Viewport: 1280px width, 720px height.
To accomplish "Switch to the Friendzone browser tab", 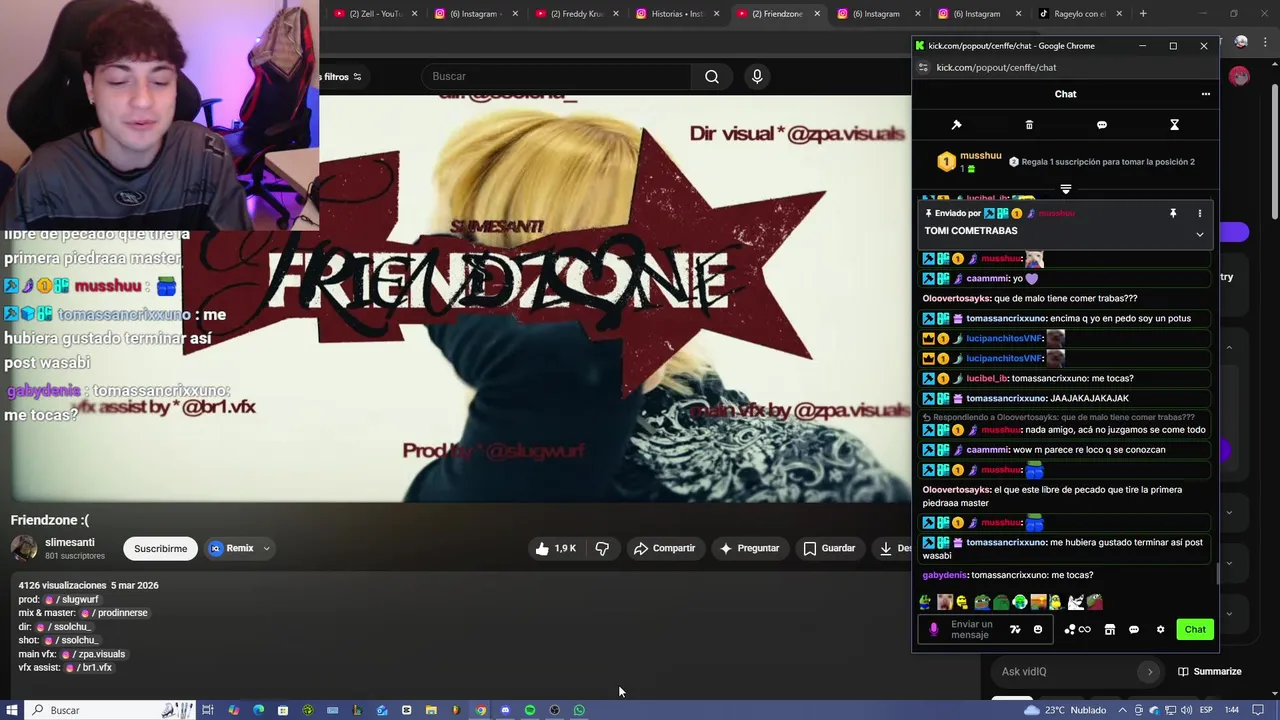I will tap(777, 14).
